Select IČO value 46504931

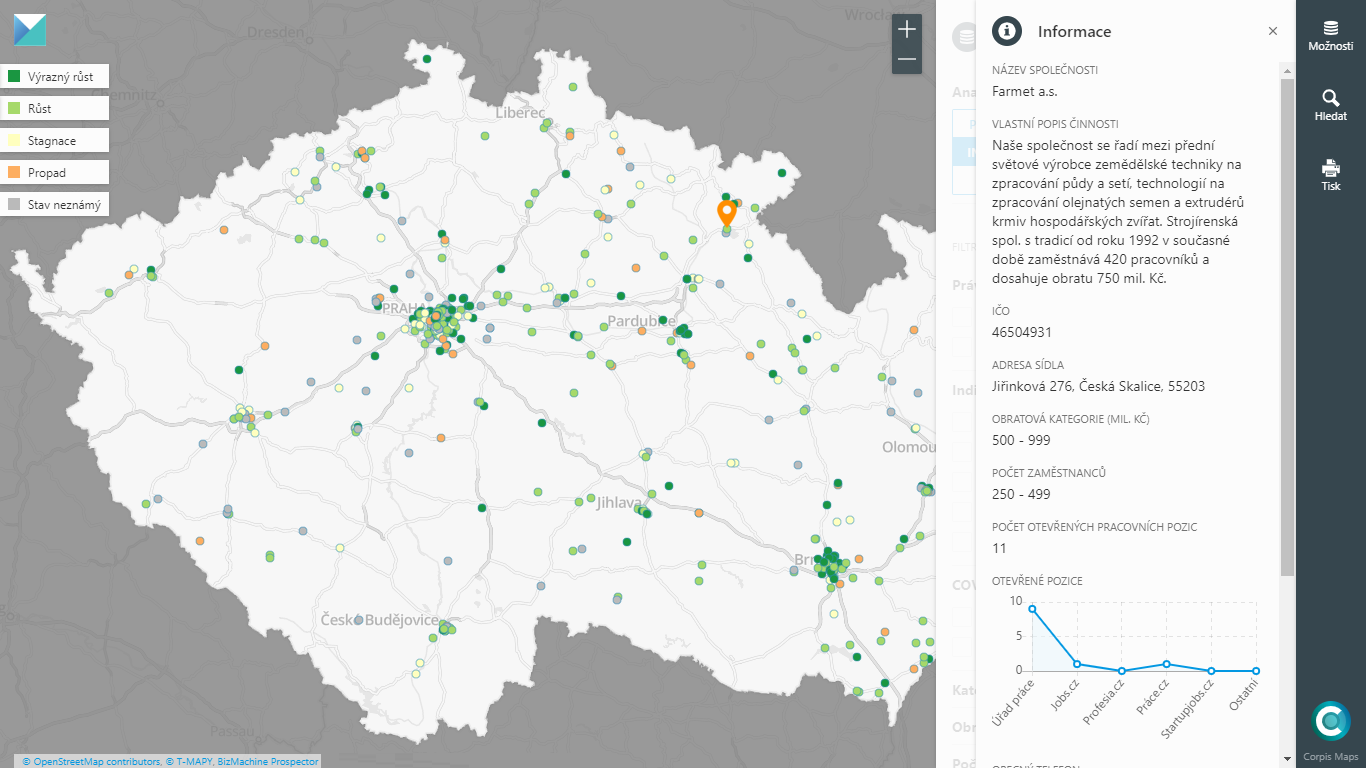[x=1022, y=332]
